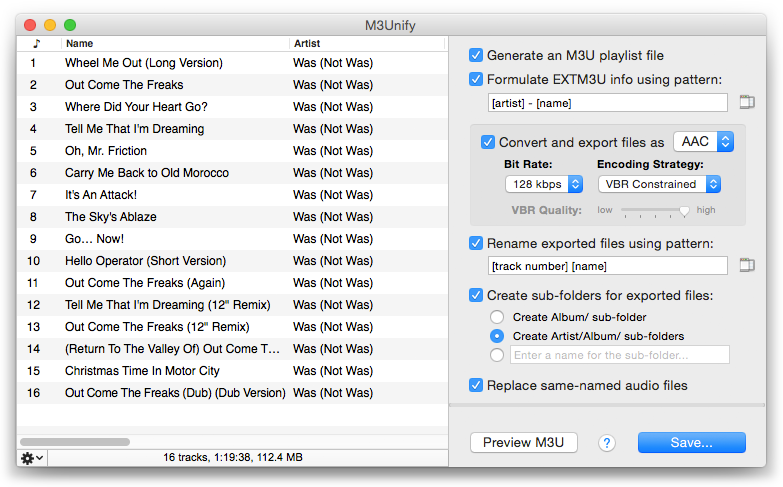Toggle Replace same-named audio files checkbox
Image resolution: width=783 pixels, height=487 pixels.
pos(476,385)
